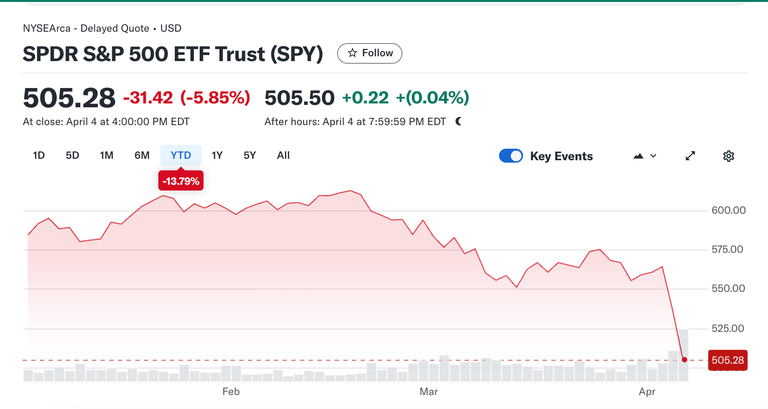Select the All time range
This screenshot has width=768, height=409.
click(x=283, y=155)
